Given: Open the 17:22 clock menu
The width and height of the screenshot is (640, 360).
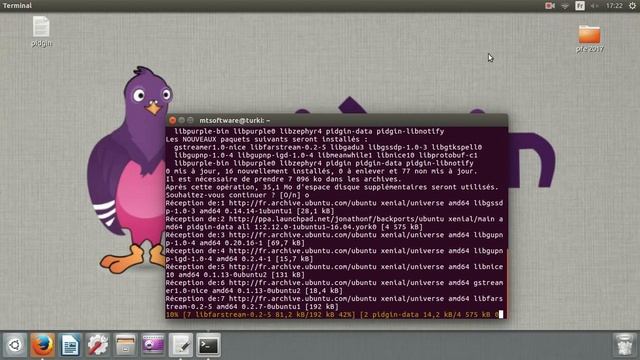Looking at the screenshot, I should (x=614, y=6).
